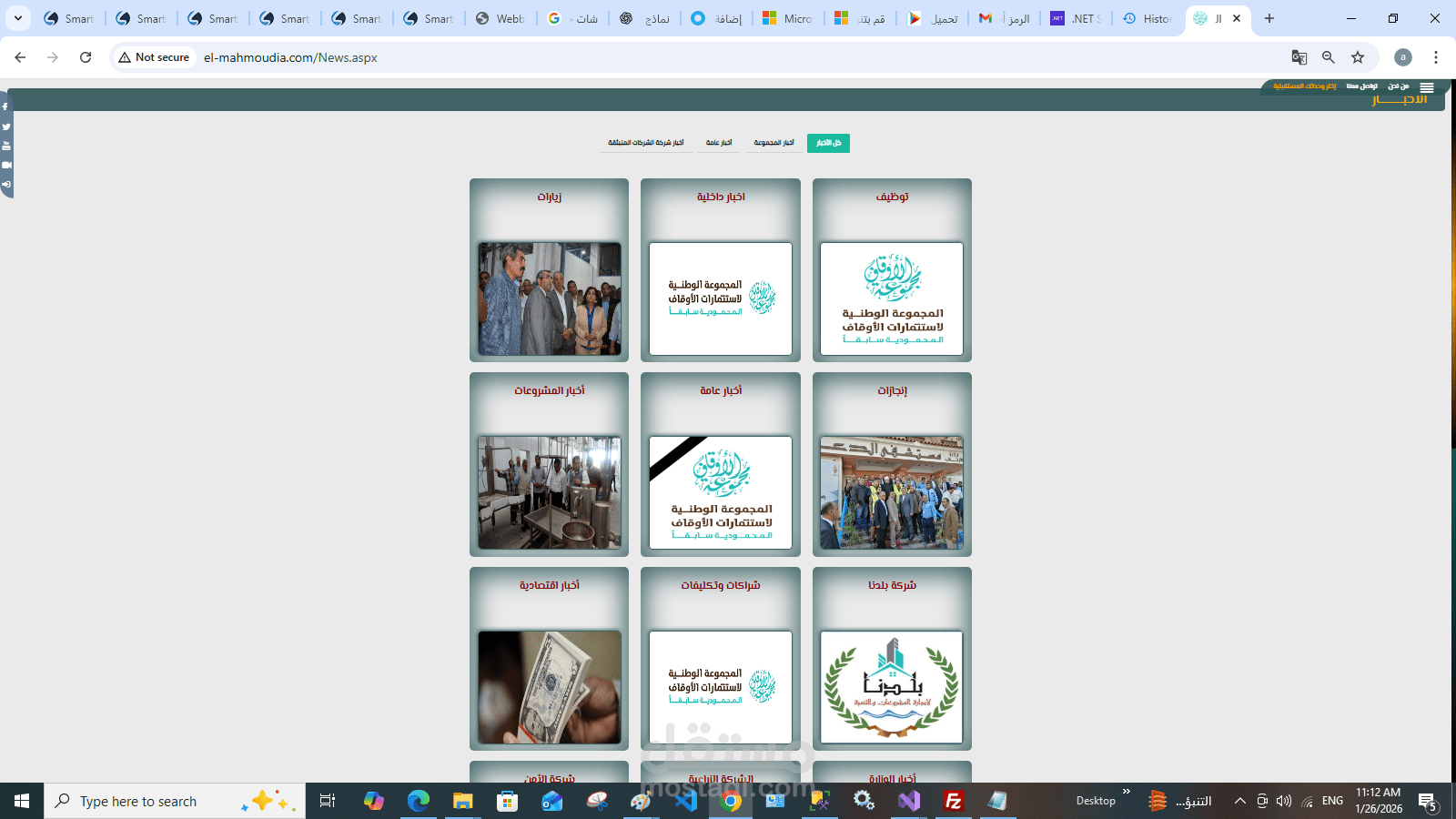Open the 'أخبار عامة' card logo image

coord(721,492)
